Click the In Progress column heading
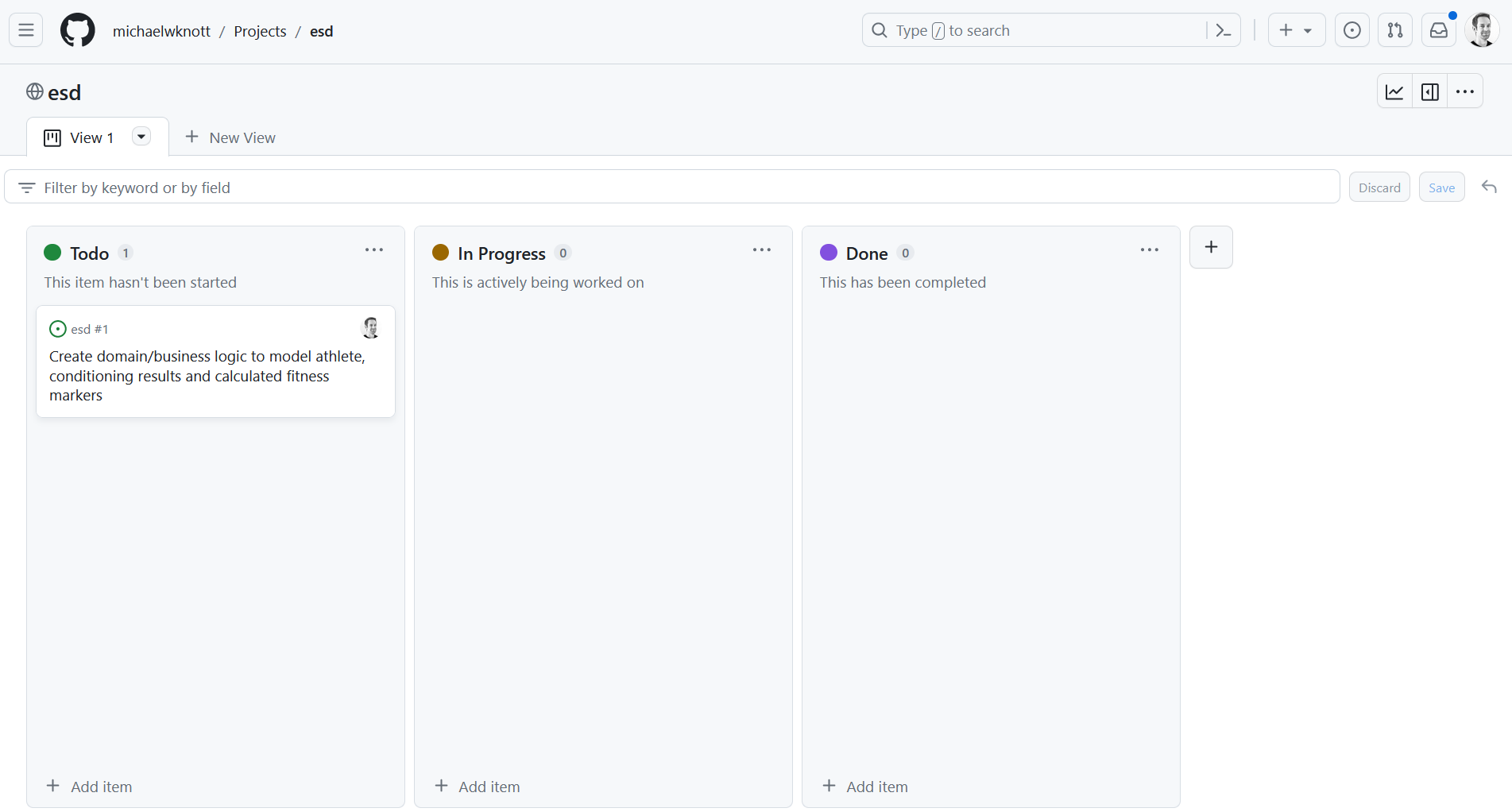 tap(501, 253)
